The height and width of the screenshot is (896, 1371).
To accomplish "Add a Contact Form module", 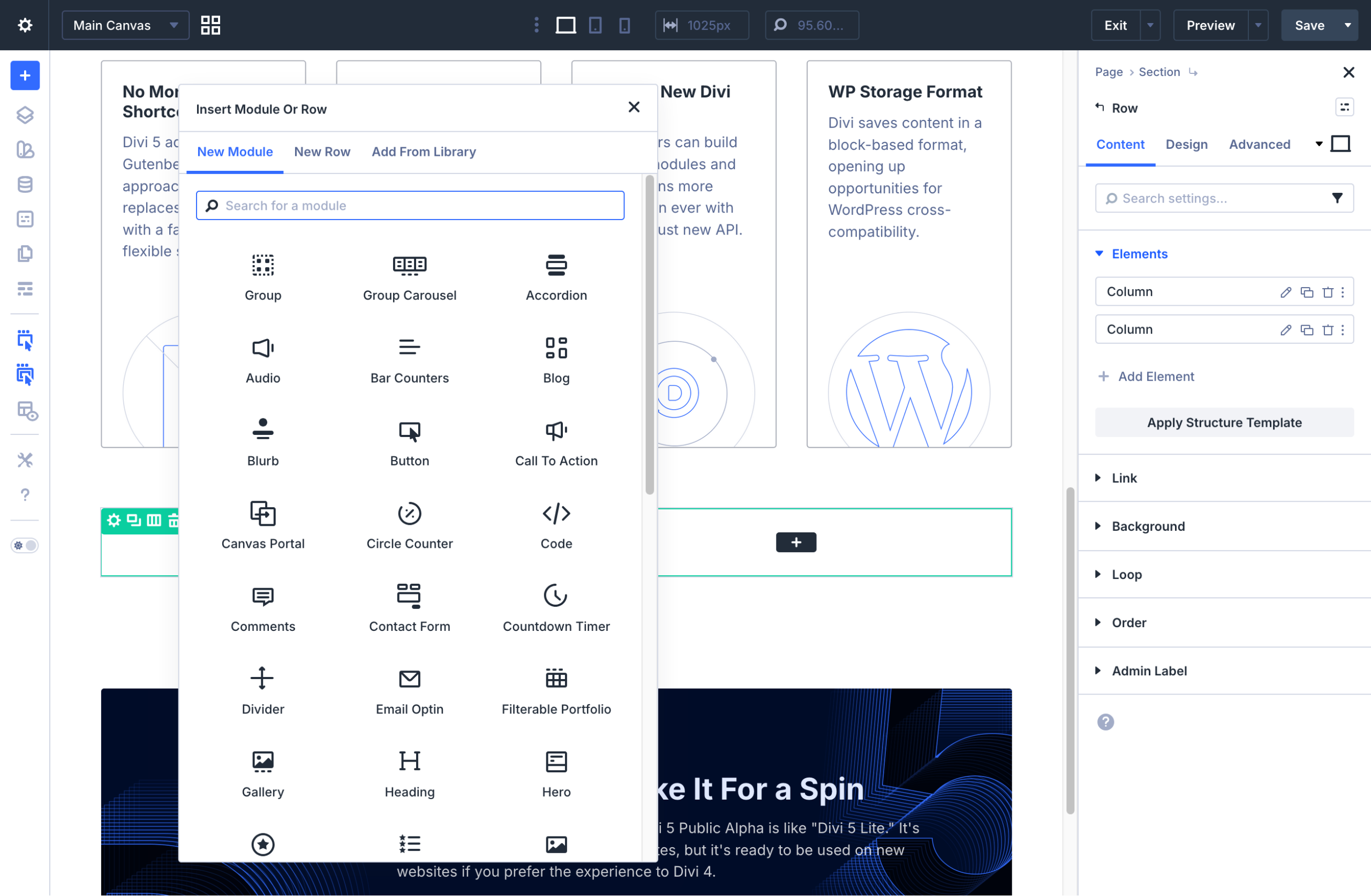I will click(409, 608).
